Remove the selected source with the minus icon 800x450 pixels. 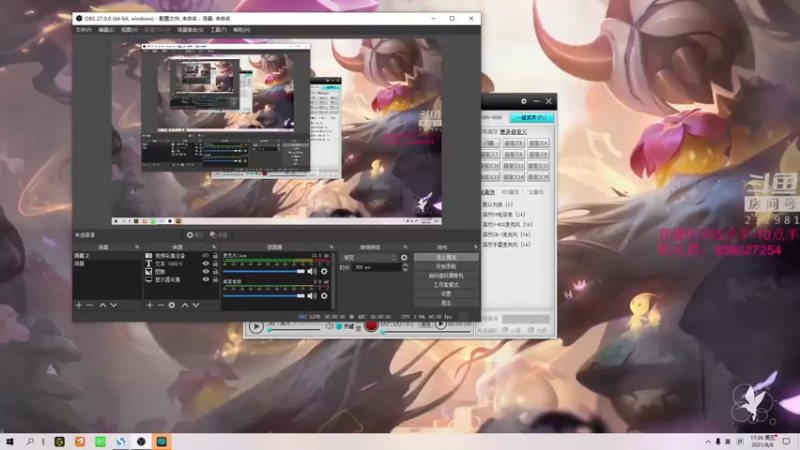coord(161,305)
